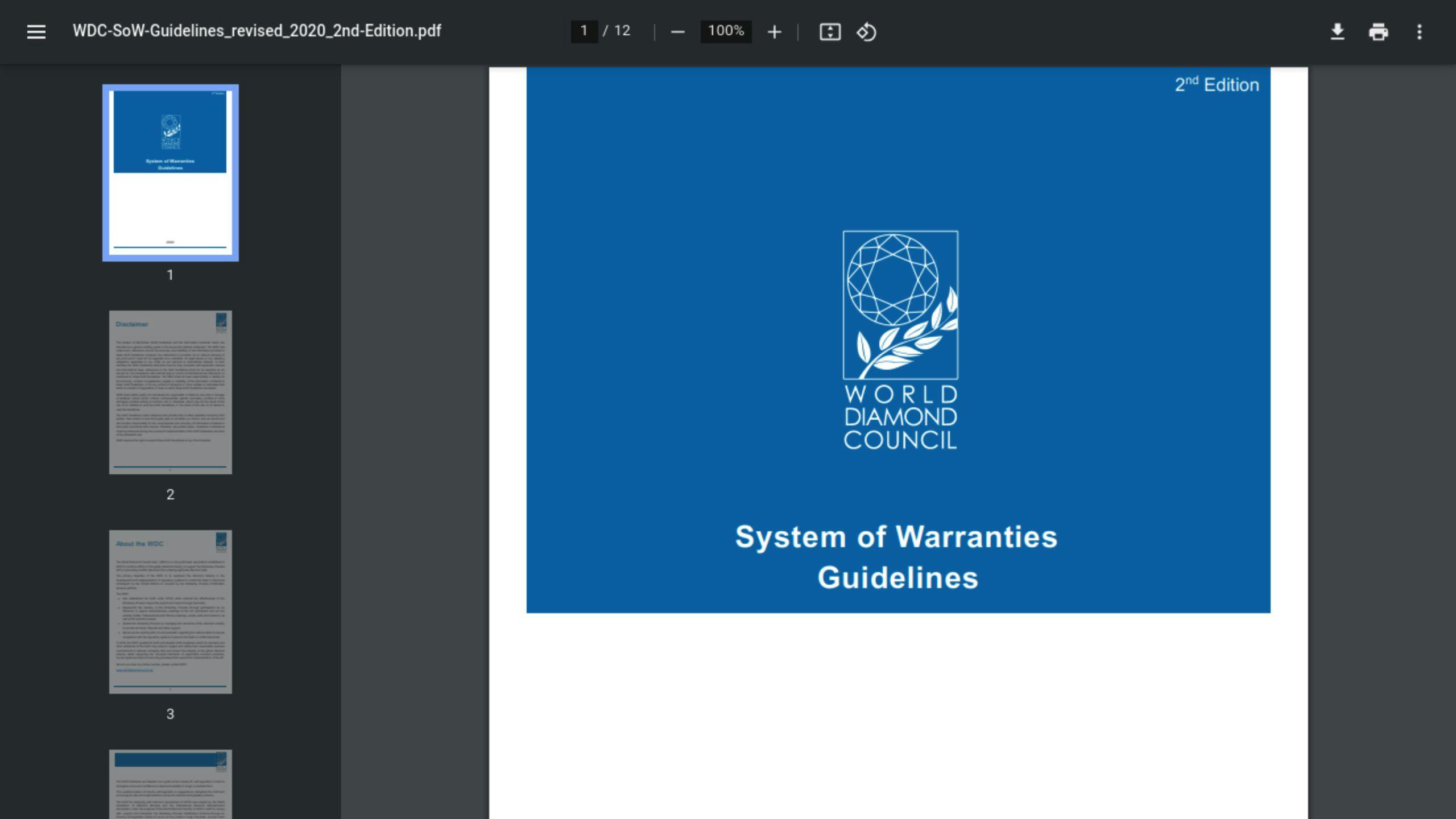This screenshot has height=819, width=1456.
Task: Download the PDF file
Action: (1338, 32)
